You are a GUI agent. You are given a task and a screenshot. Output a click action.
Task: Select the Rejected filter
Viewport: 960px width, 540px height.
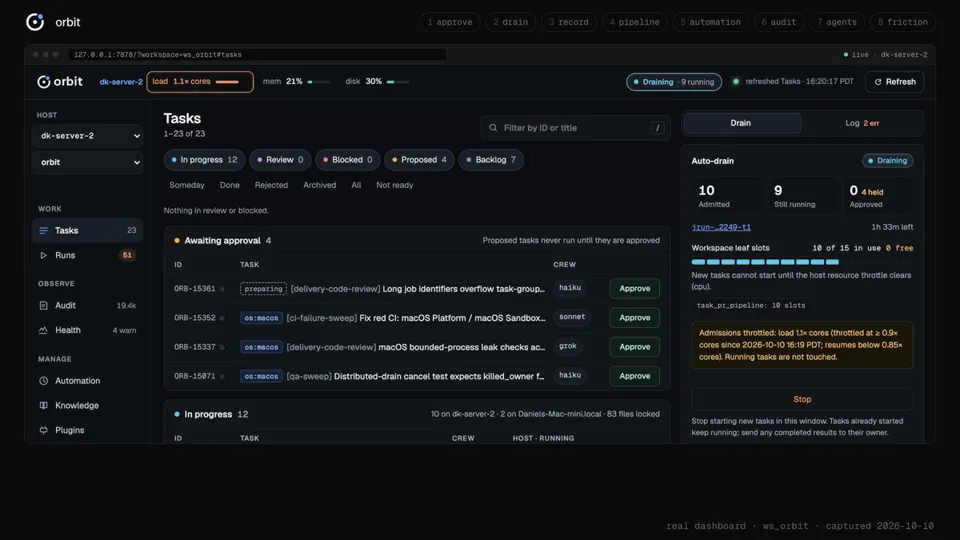(271, 185)
